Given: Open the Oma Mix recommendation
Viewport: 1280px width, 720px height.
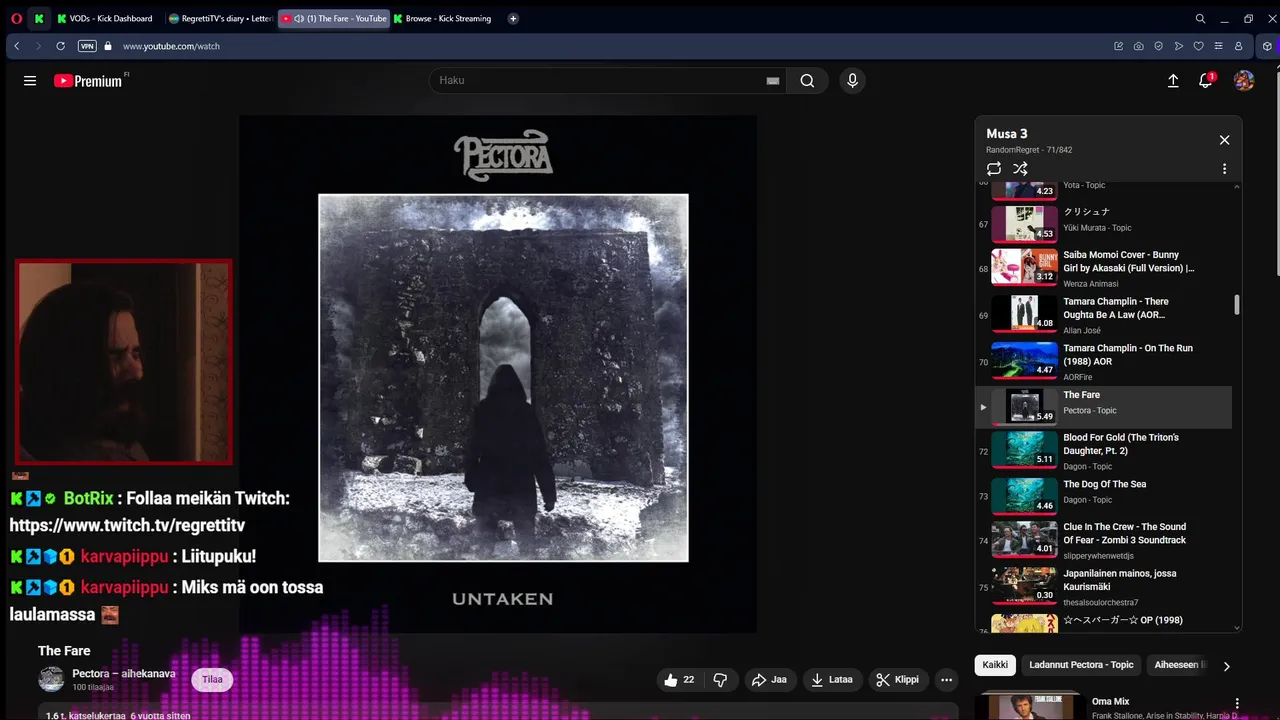Looking at the screenshot, I should (x=1111, y=702).
